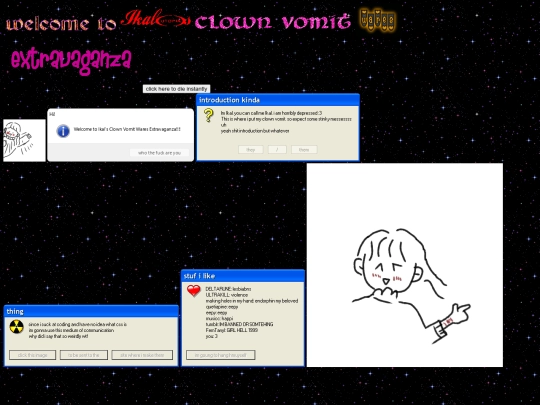Click the red Ikal logo in header
This screenshot has height=405, width=540.
pyautogui.click(x=155, y=19)
